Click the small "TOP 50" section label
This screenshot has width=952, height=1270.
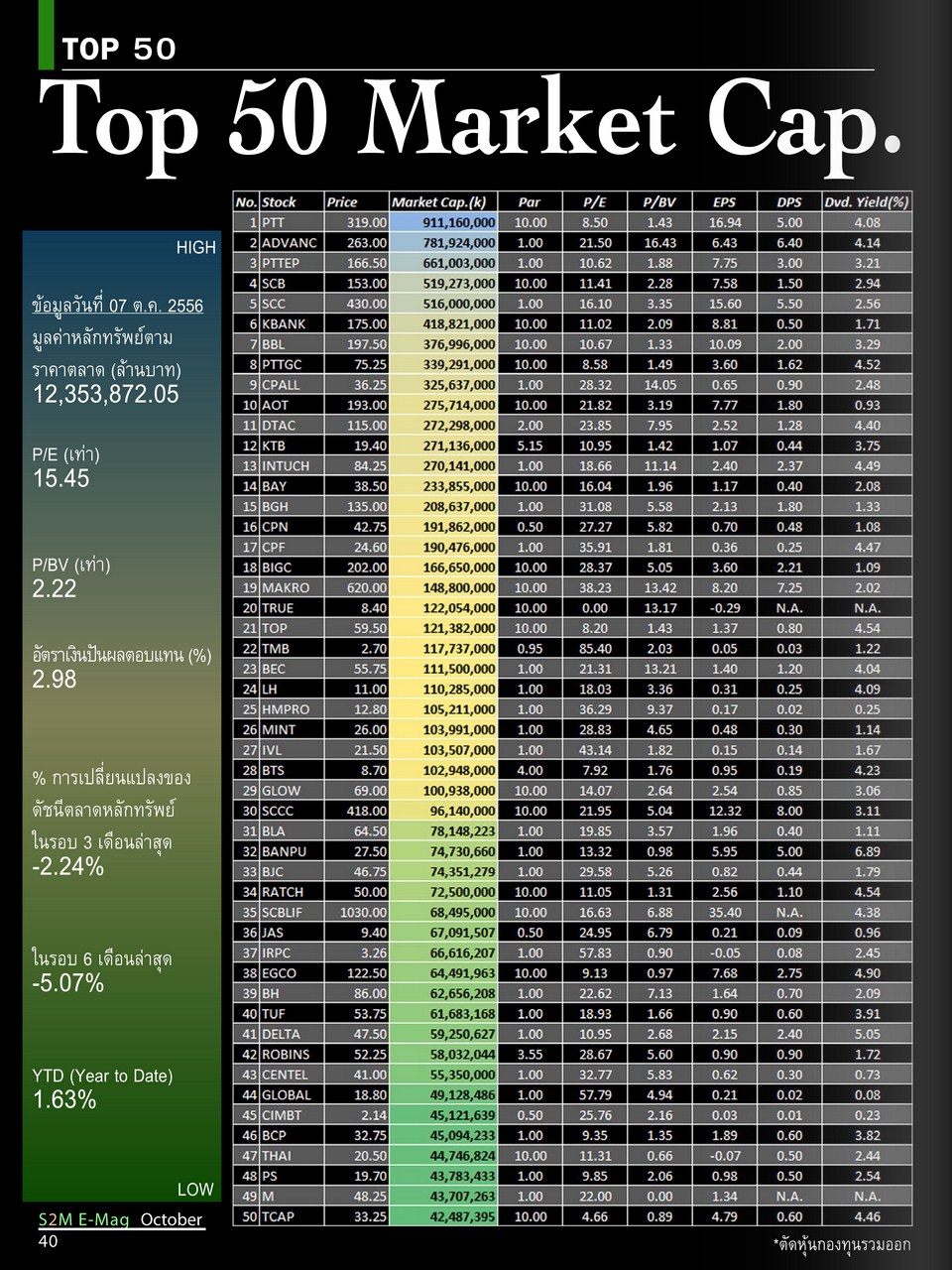coord(119,49)
